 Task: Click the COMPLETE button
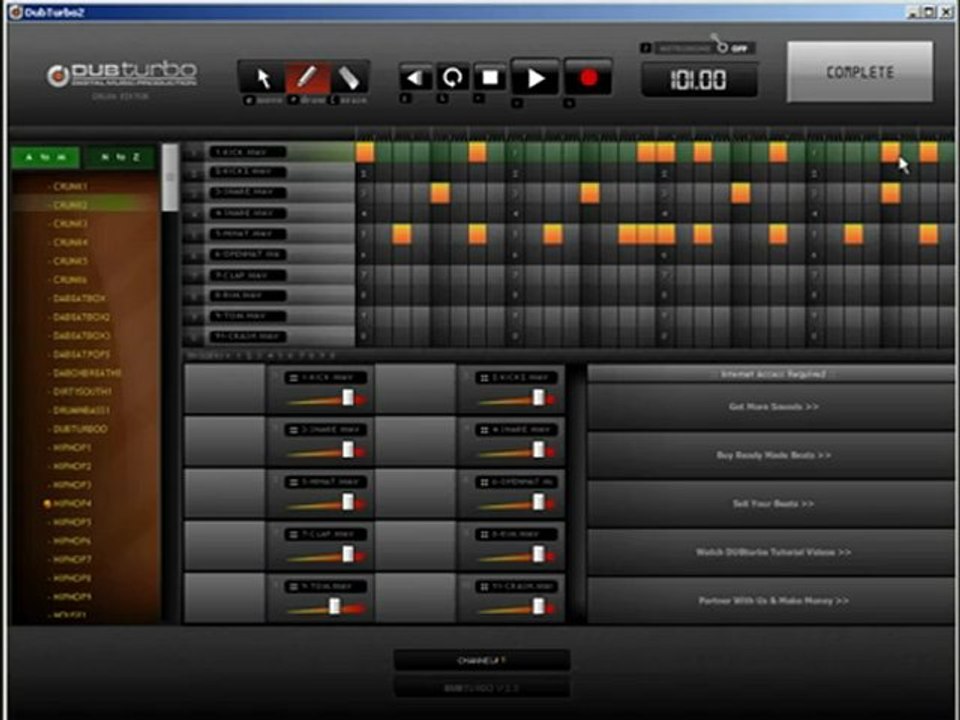[x=860, y=72]
